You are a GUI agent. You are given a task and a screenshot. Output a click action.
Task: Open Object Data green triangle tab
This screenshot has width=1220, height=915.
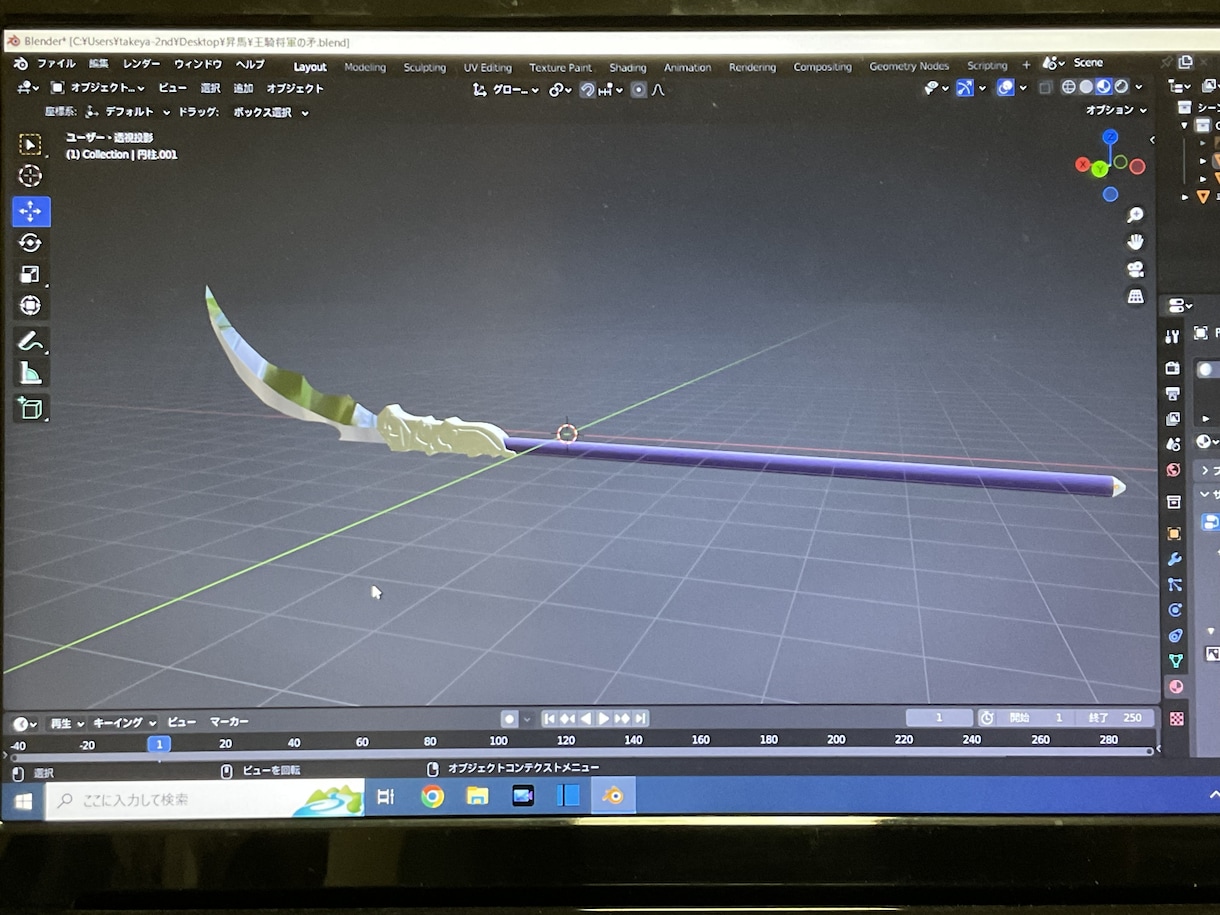point(1175,660)
